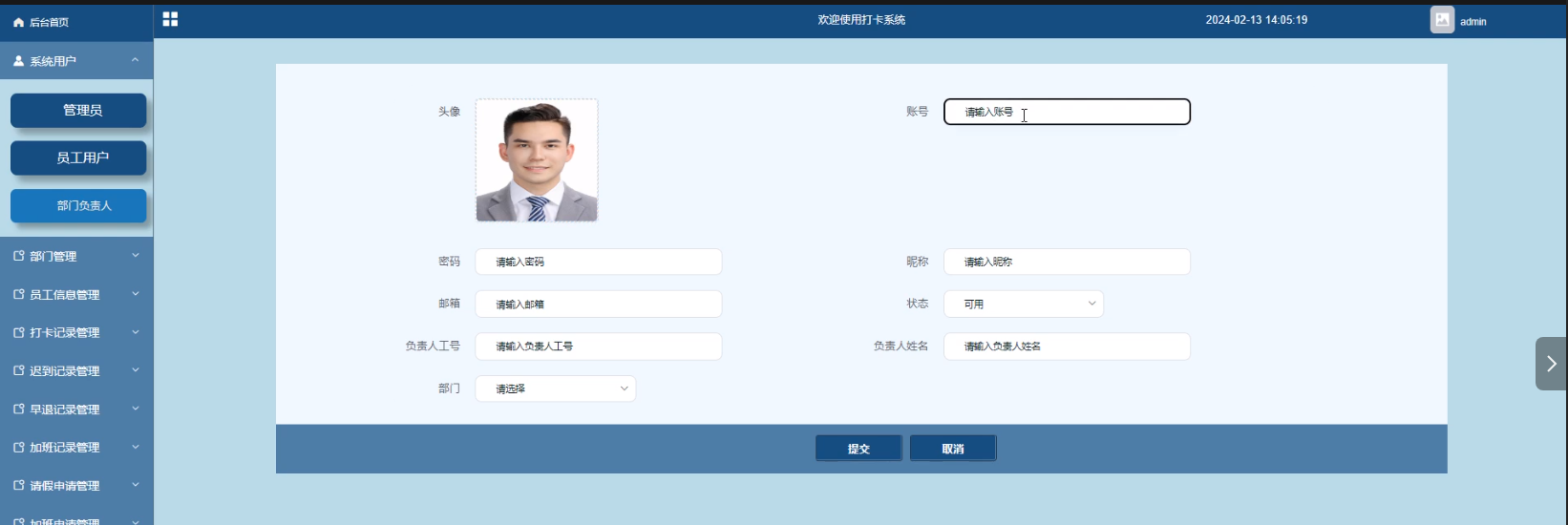This screenshot has height=525, width=1568.
Task: Click the 头像 field label
Action: (449, 112)
